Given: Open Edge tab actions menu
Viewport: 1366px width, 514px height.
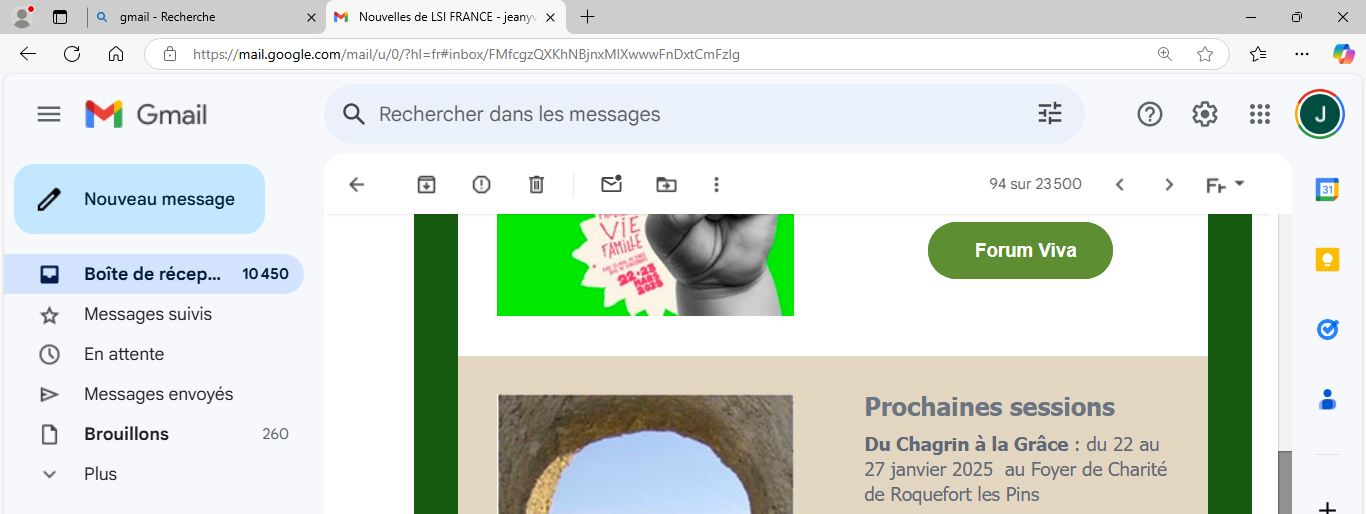Looking at the screenshot, I should (60, 17).
